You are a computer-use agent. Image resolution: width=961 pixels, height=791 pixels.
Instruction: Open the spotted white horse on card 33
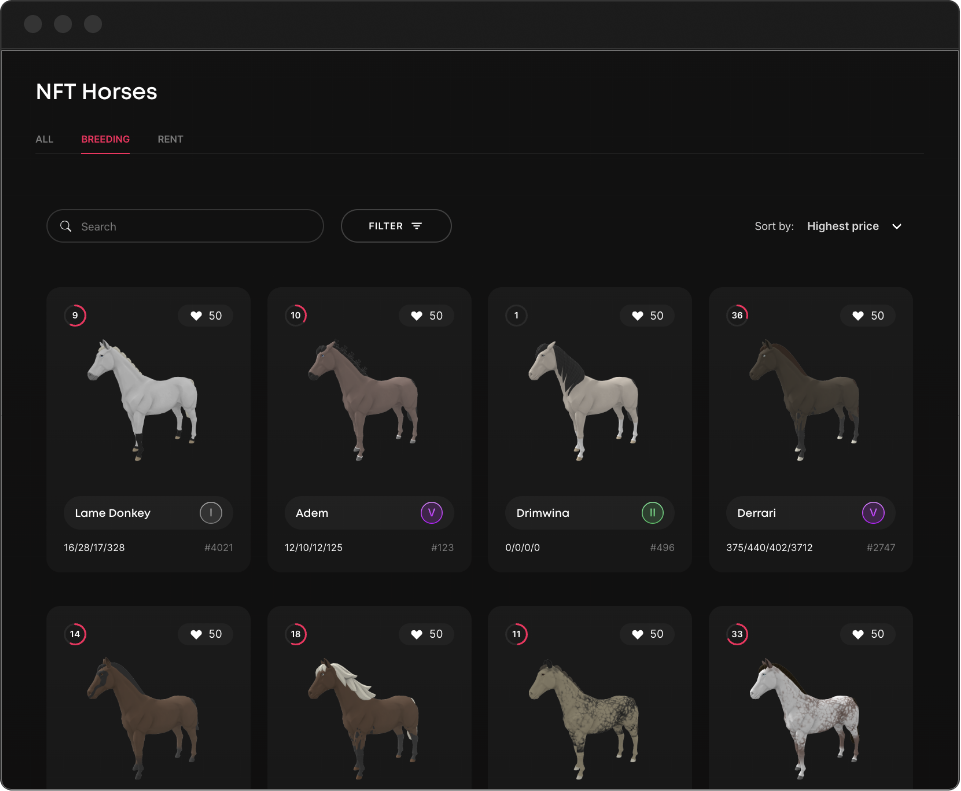point(805,718)
